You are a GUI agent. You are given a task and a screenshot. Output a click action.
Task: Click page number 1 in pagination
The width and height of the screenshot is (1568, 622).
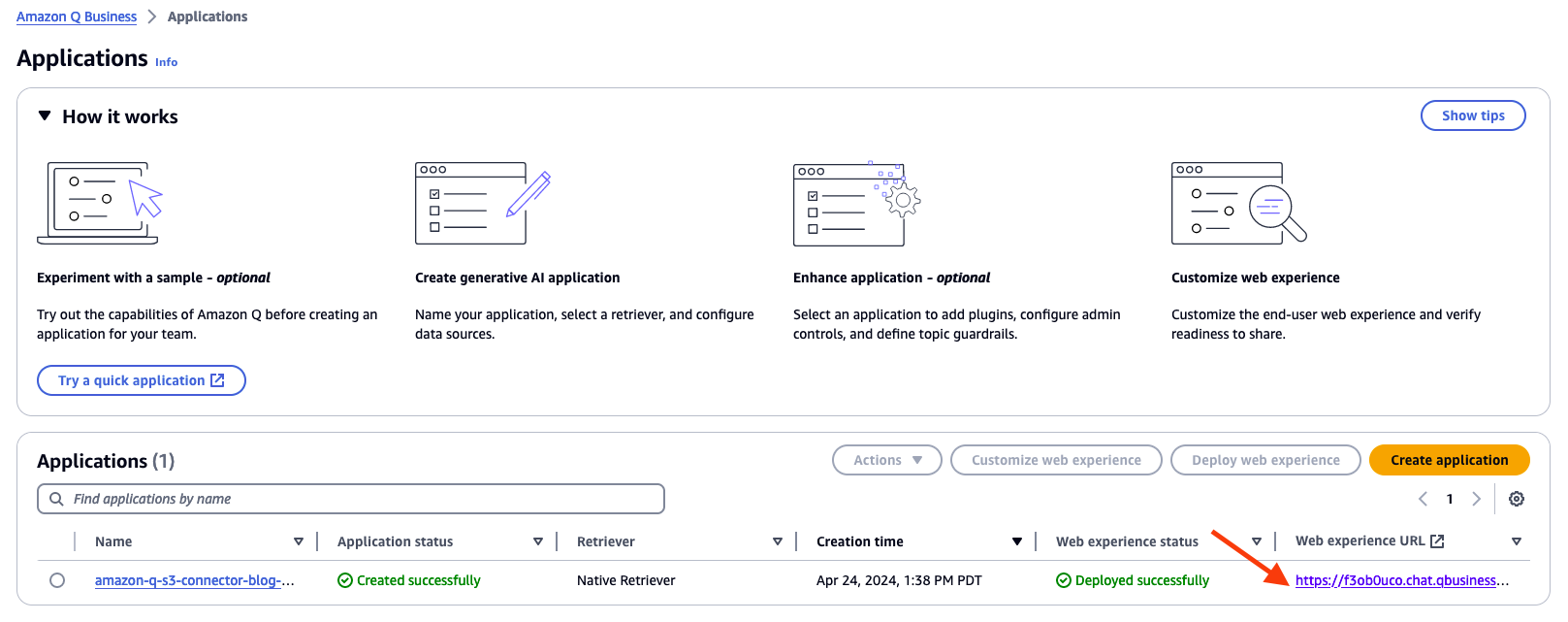coord(1450,499)
